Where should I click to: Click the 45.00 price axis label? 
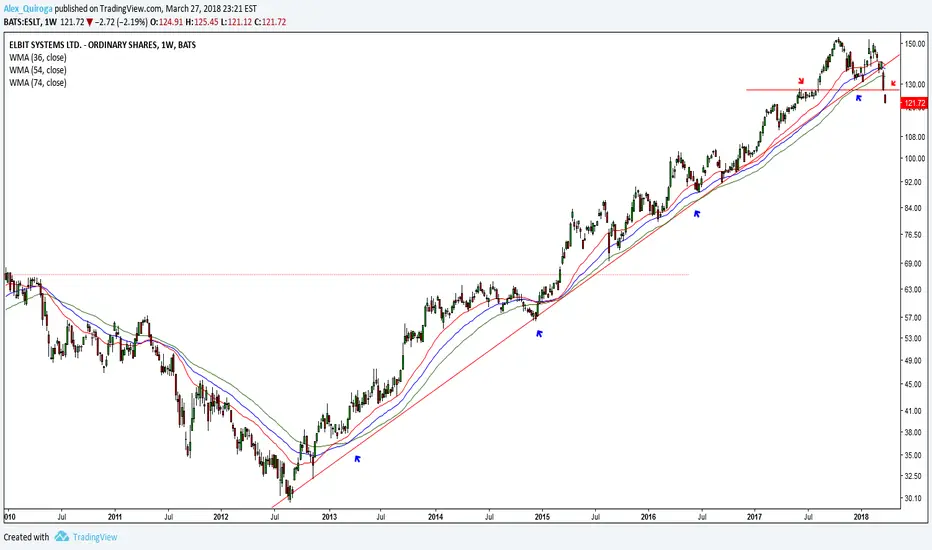(915, 385)
